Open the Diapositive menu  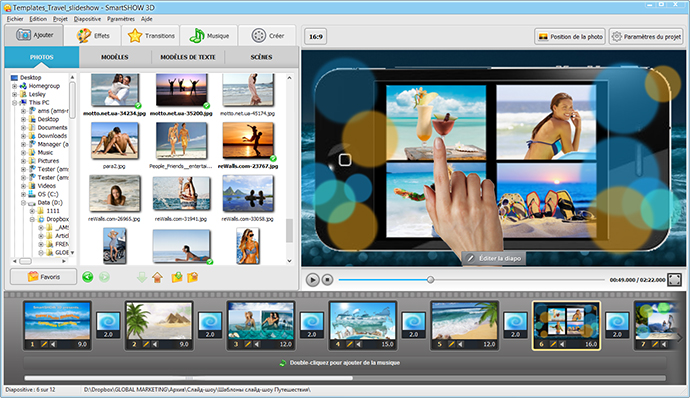tap(87, 19)
